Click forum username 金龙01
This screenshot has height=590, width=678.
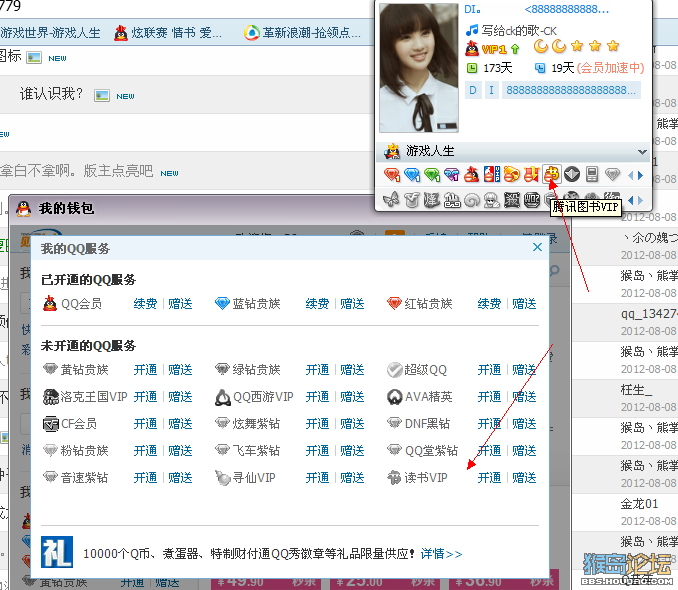(639, 503)
